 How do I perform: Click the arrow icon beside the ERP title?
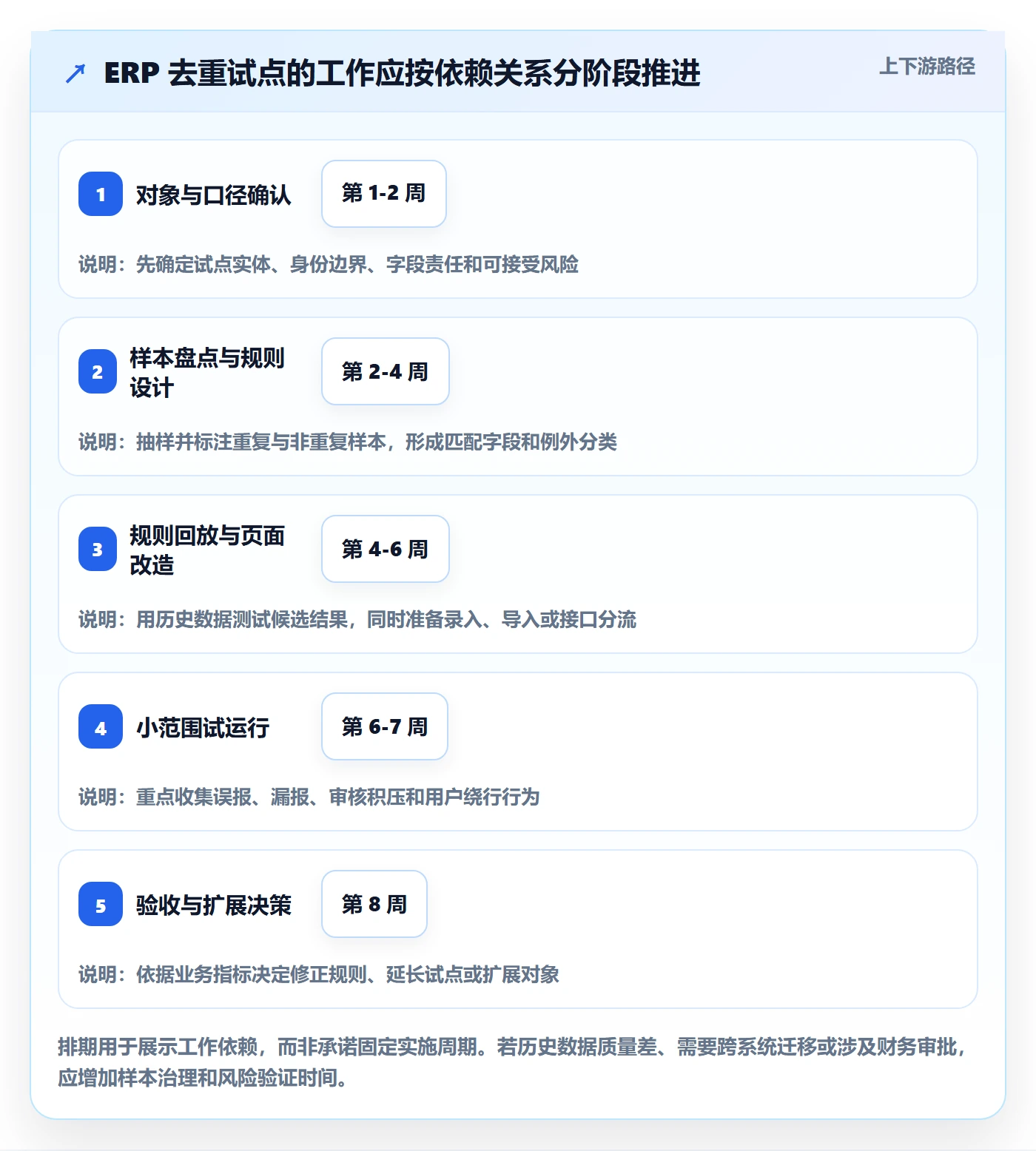(75, 73)
